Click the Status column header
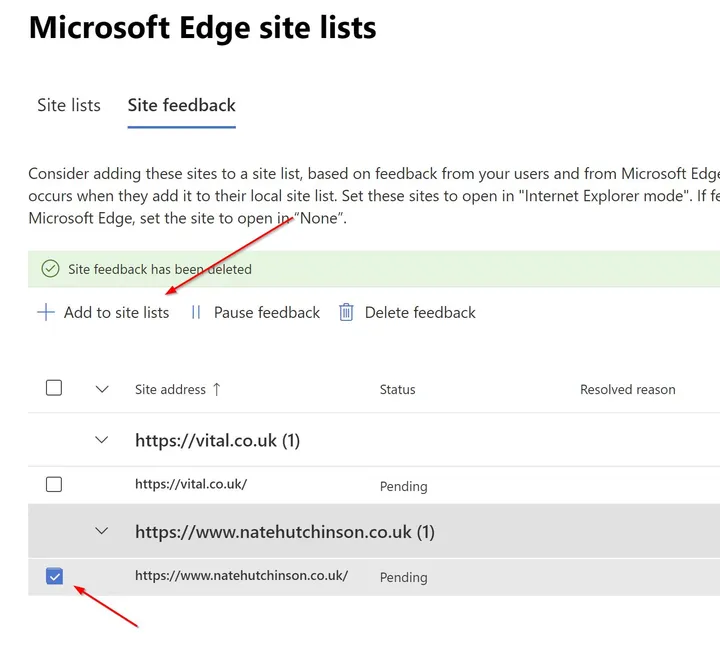 pyautogui.click(x=397, y=389)
